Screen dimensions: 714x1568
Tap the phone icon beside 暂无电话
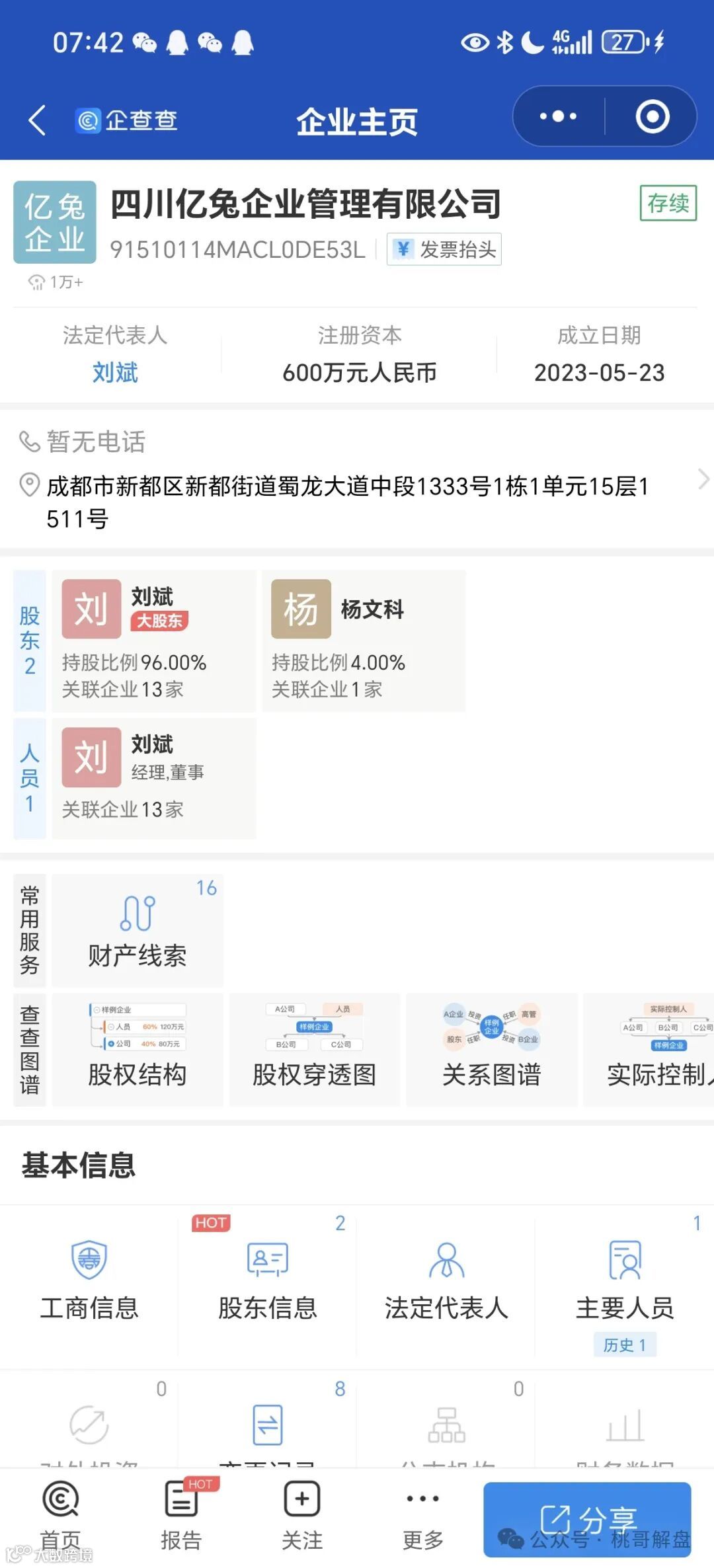29,442
